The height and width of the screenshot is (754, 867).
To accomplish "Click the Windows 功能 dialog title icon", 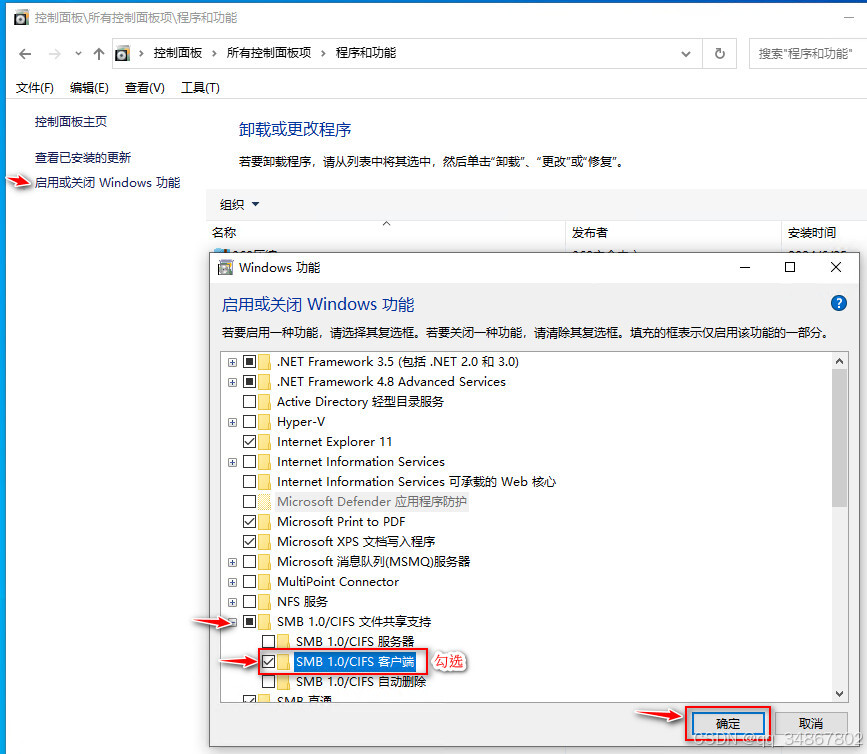I will point(225,268).
